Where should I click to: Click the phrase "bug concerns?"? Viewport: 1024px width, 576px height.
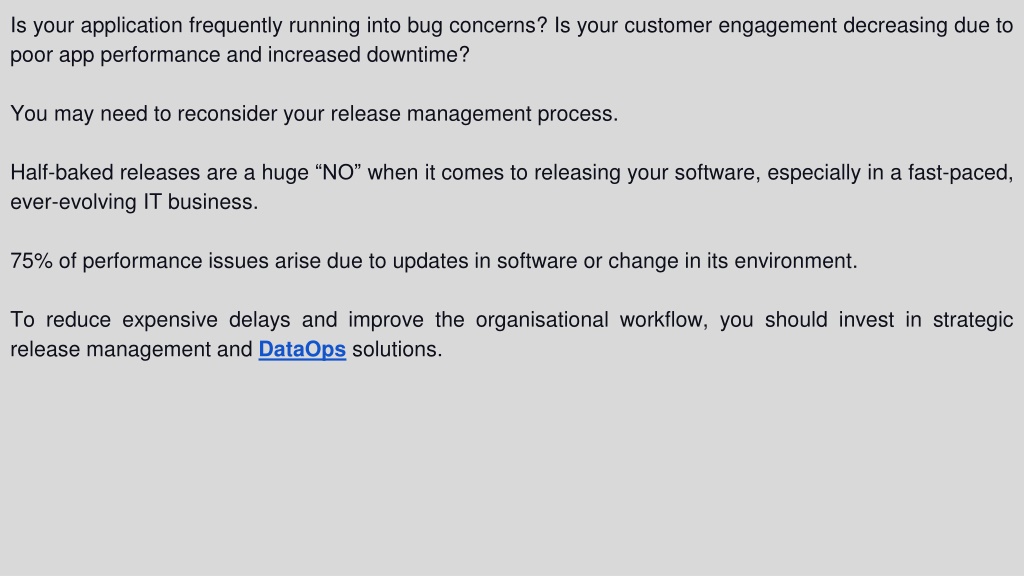(x=477, y=25)
